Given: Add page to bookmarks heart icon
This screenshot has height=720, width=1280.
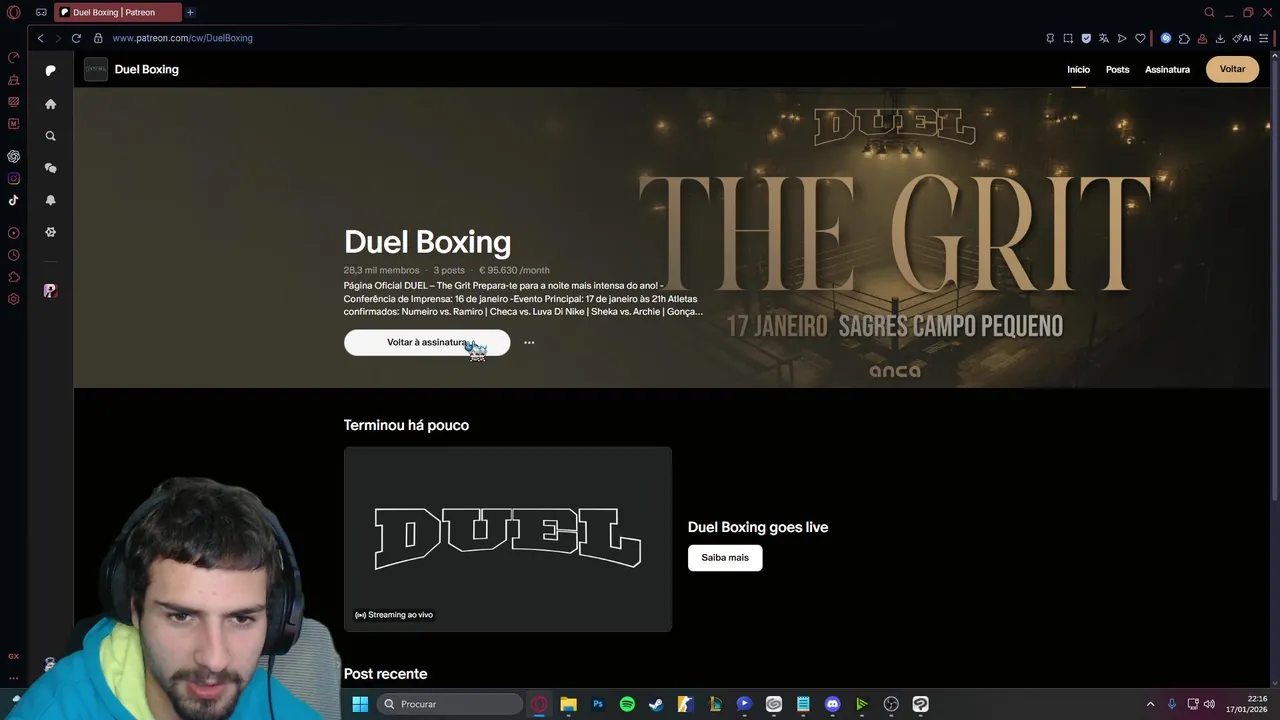Looking at the screenshot, I should click(1140, 38).
